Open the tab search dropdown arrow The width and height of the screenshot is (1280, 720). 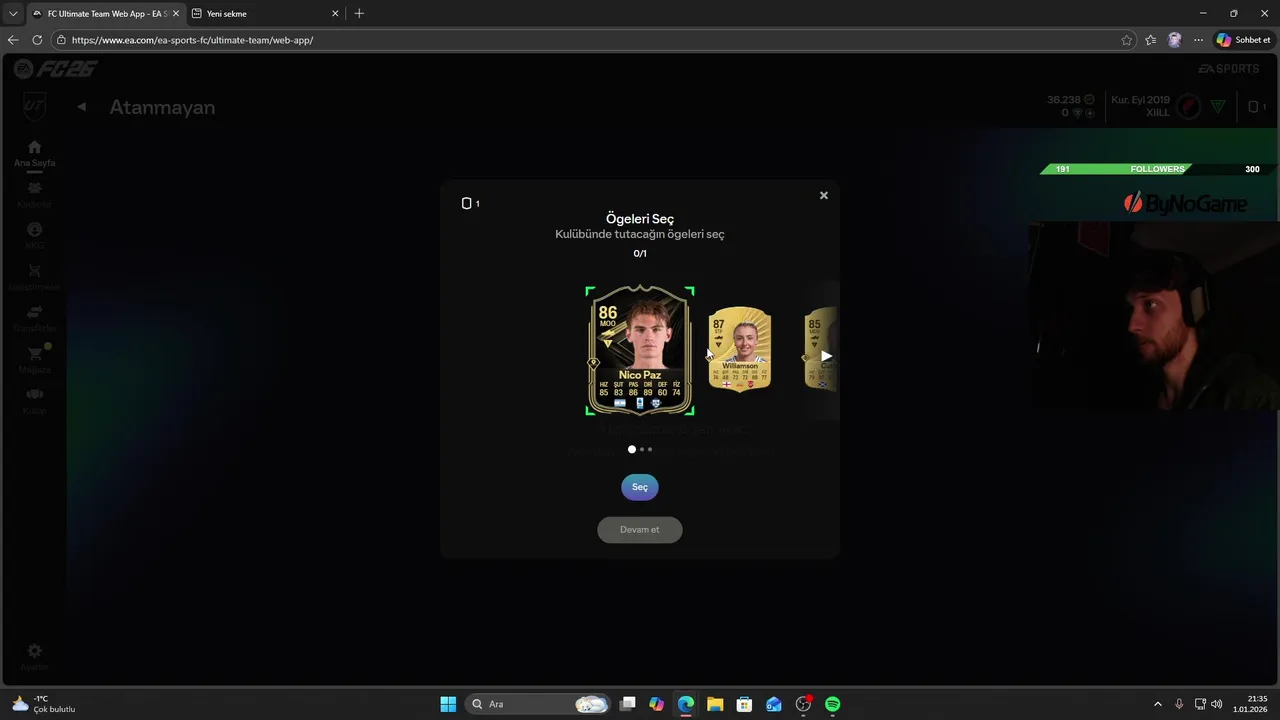tap(13, 14)
